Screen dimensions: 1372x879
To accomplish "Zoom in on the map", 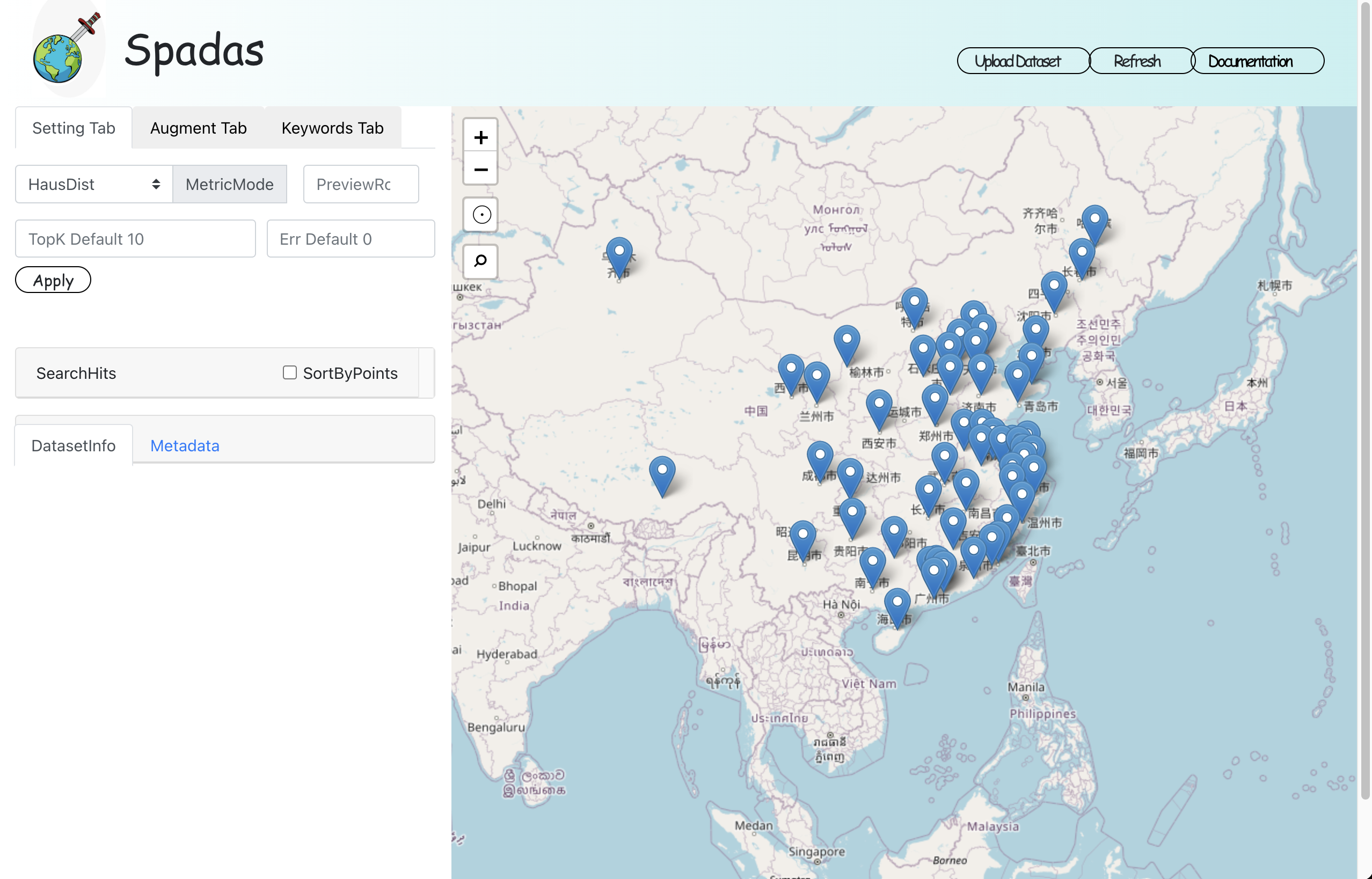I will coord(480,137).
